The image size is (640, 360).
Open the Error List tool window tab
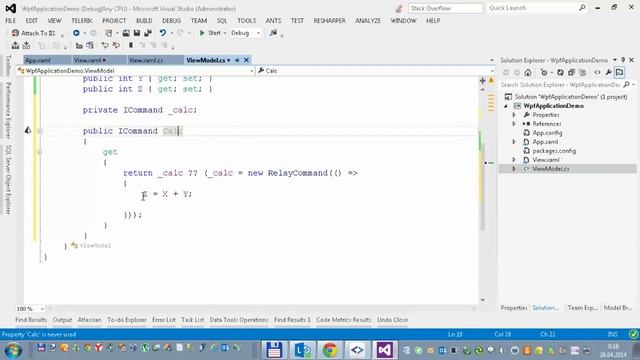coord(164,320)
